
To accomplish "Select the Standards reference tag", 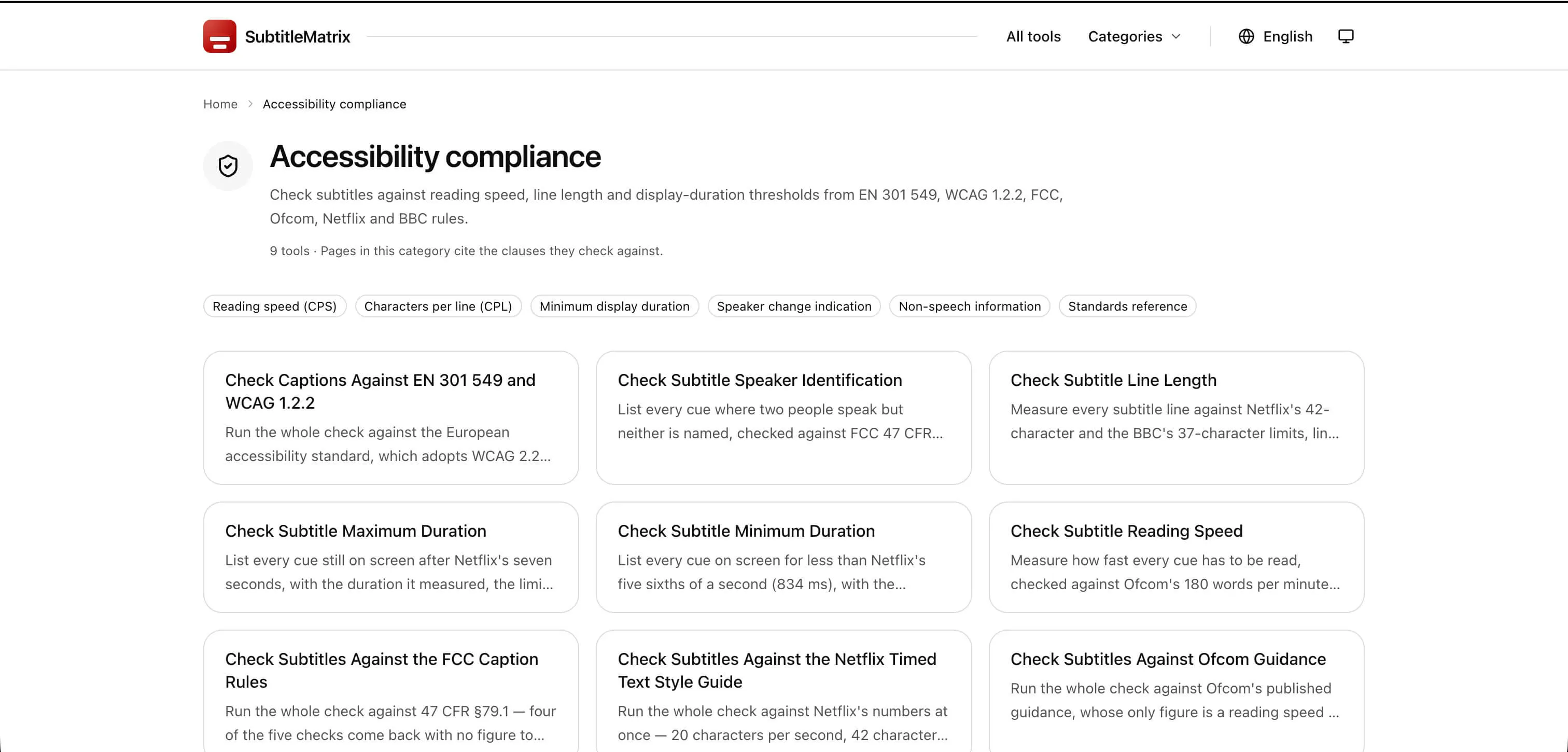I will (1127, 307).
